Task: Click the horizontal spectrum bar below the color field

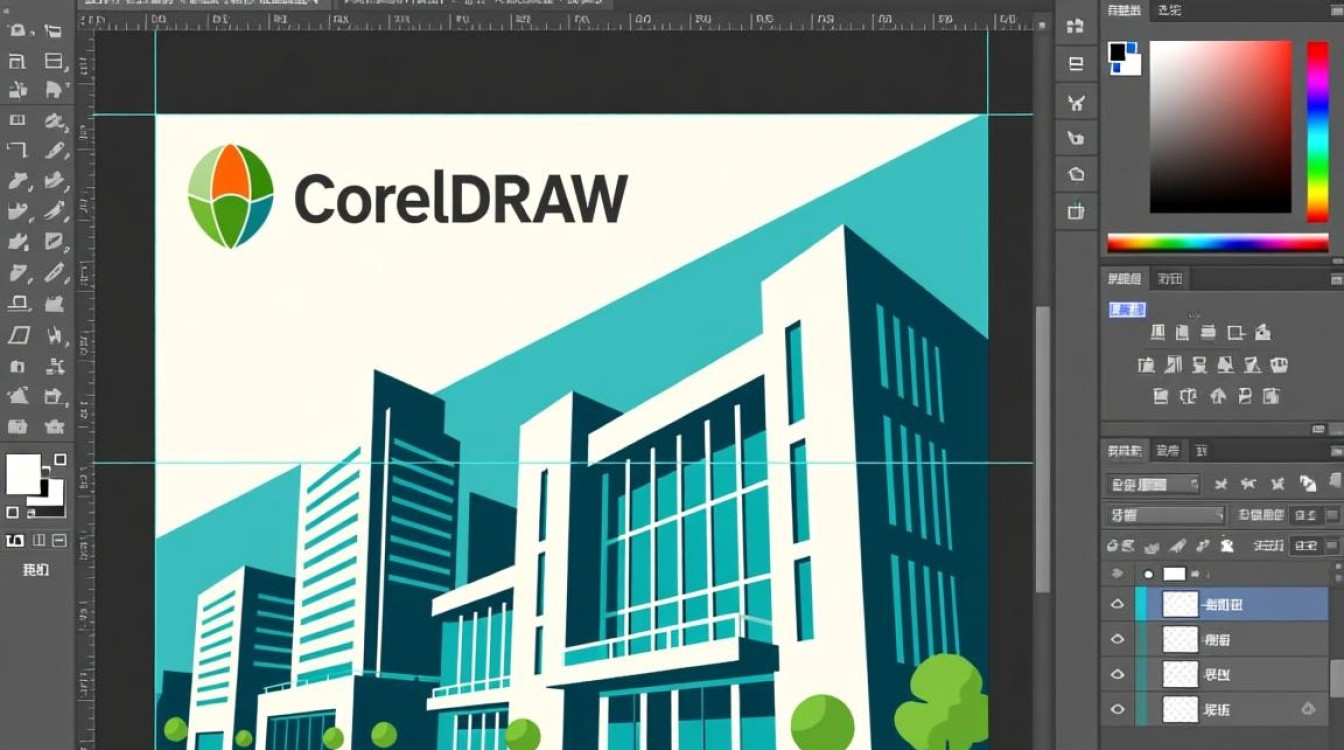Action: (1217, 242)
